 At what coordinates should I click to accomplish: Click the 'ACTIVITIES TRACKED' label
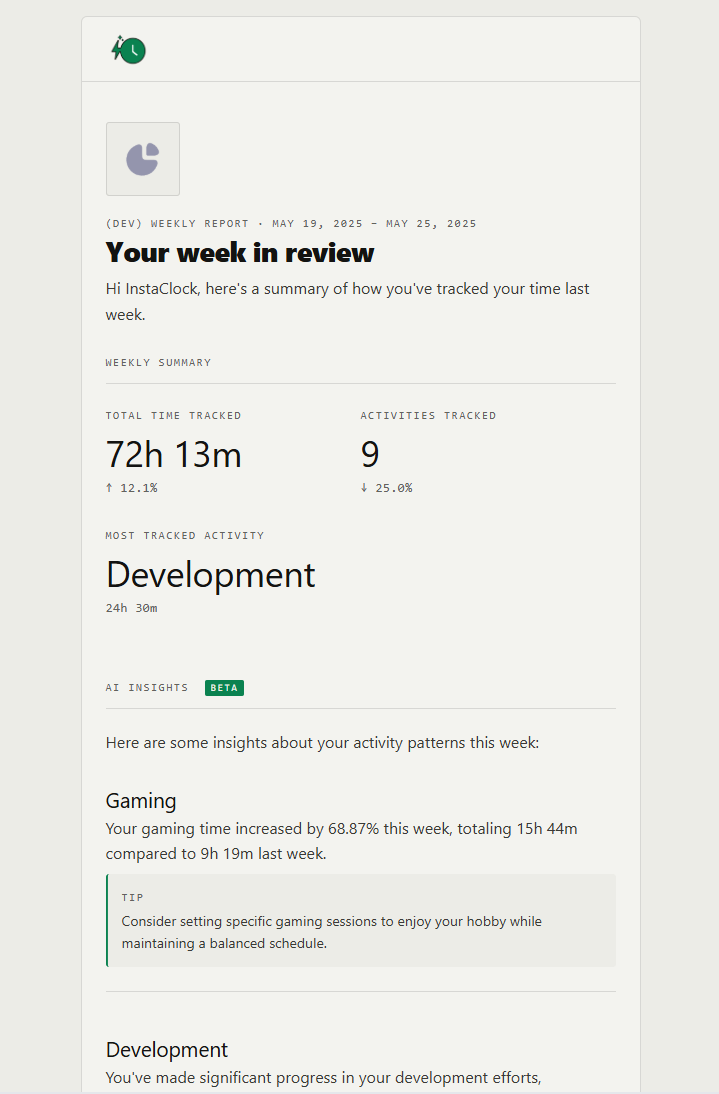coord(428,416)
